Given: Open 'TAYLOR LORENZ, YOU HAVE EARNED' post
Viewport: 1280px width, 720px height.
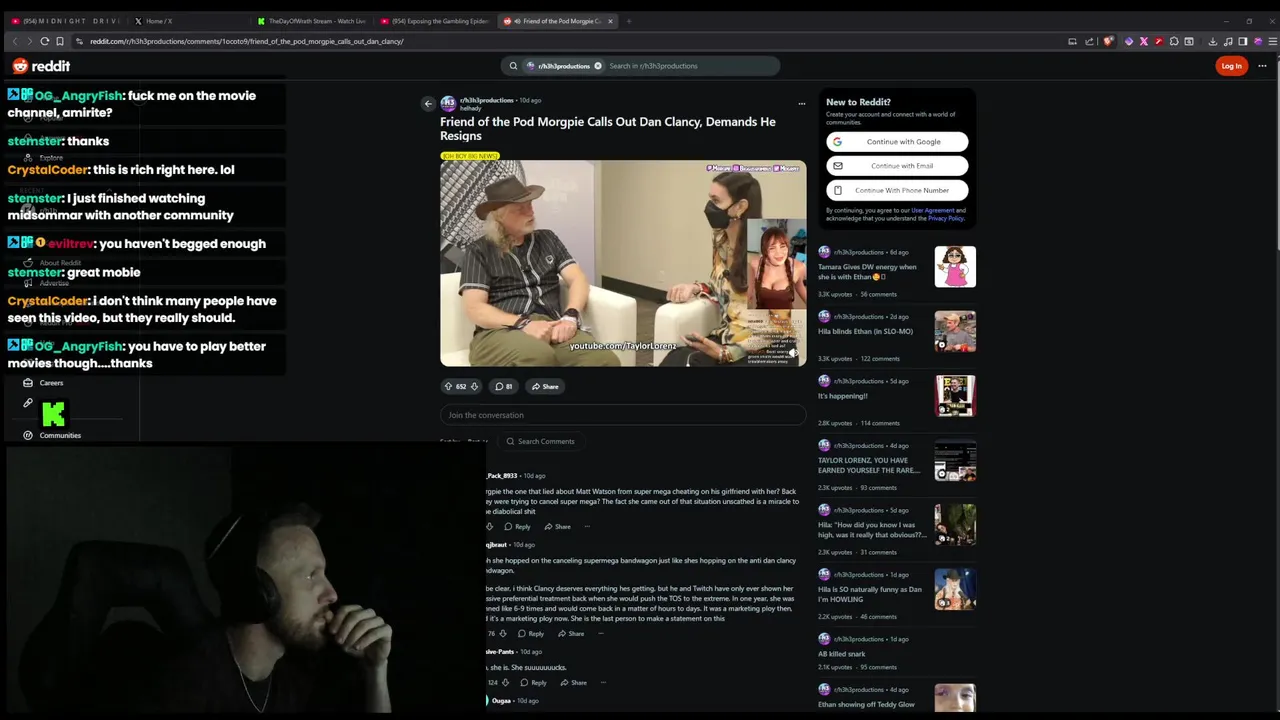Looking at the screenshot, I should coord(869,465).
